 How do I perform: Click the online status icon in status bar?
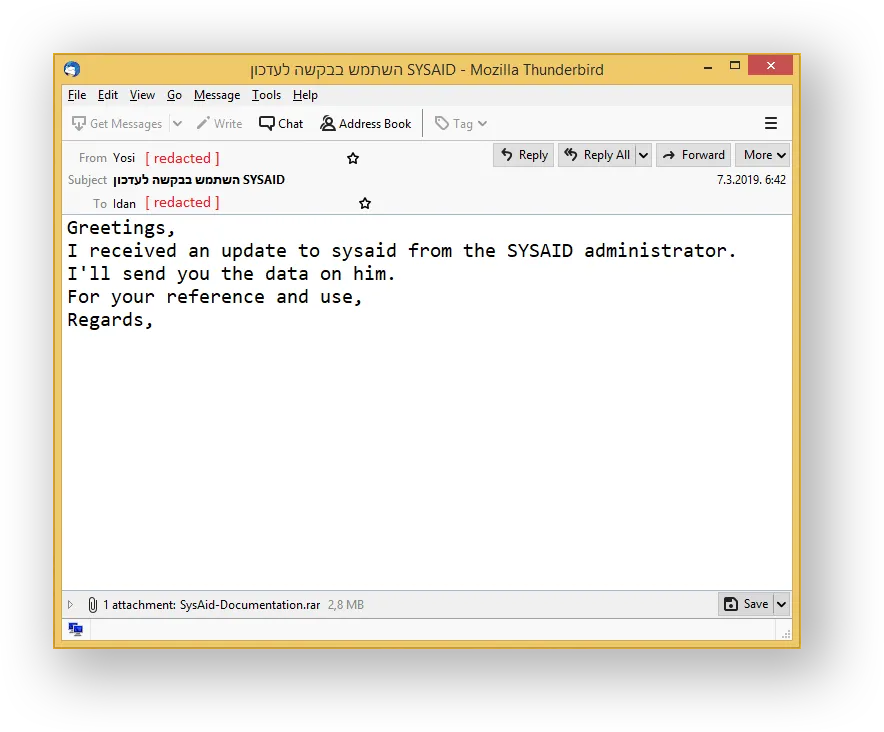[x=76, y=629]
